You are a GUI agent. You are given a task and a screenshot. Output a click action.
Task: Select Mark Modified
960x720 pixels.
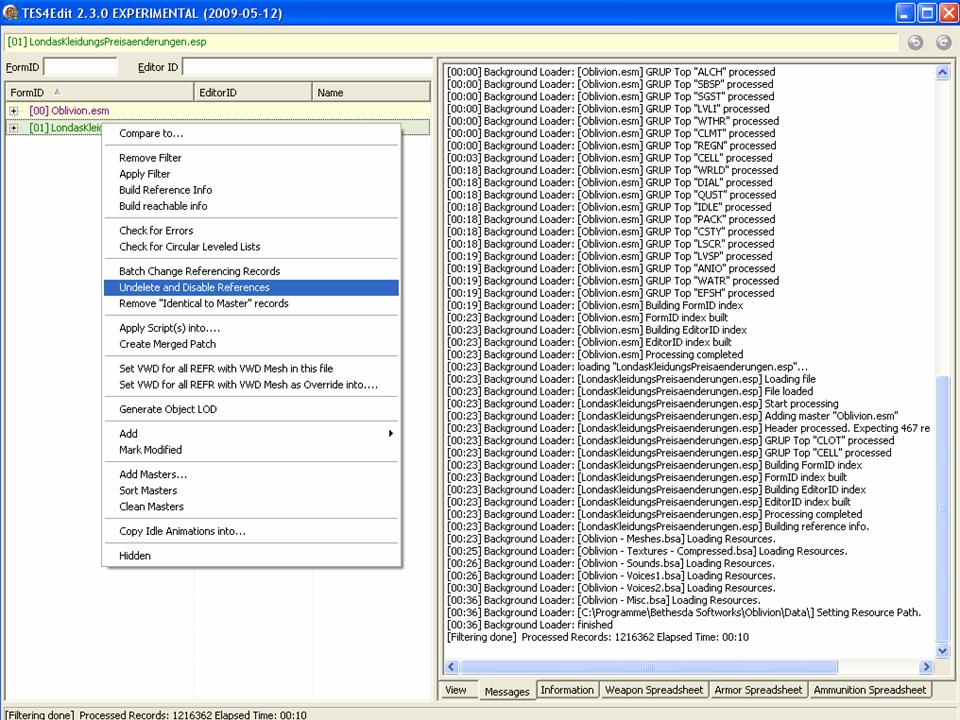tap(251, 450)
